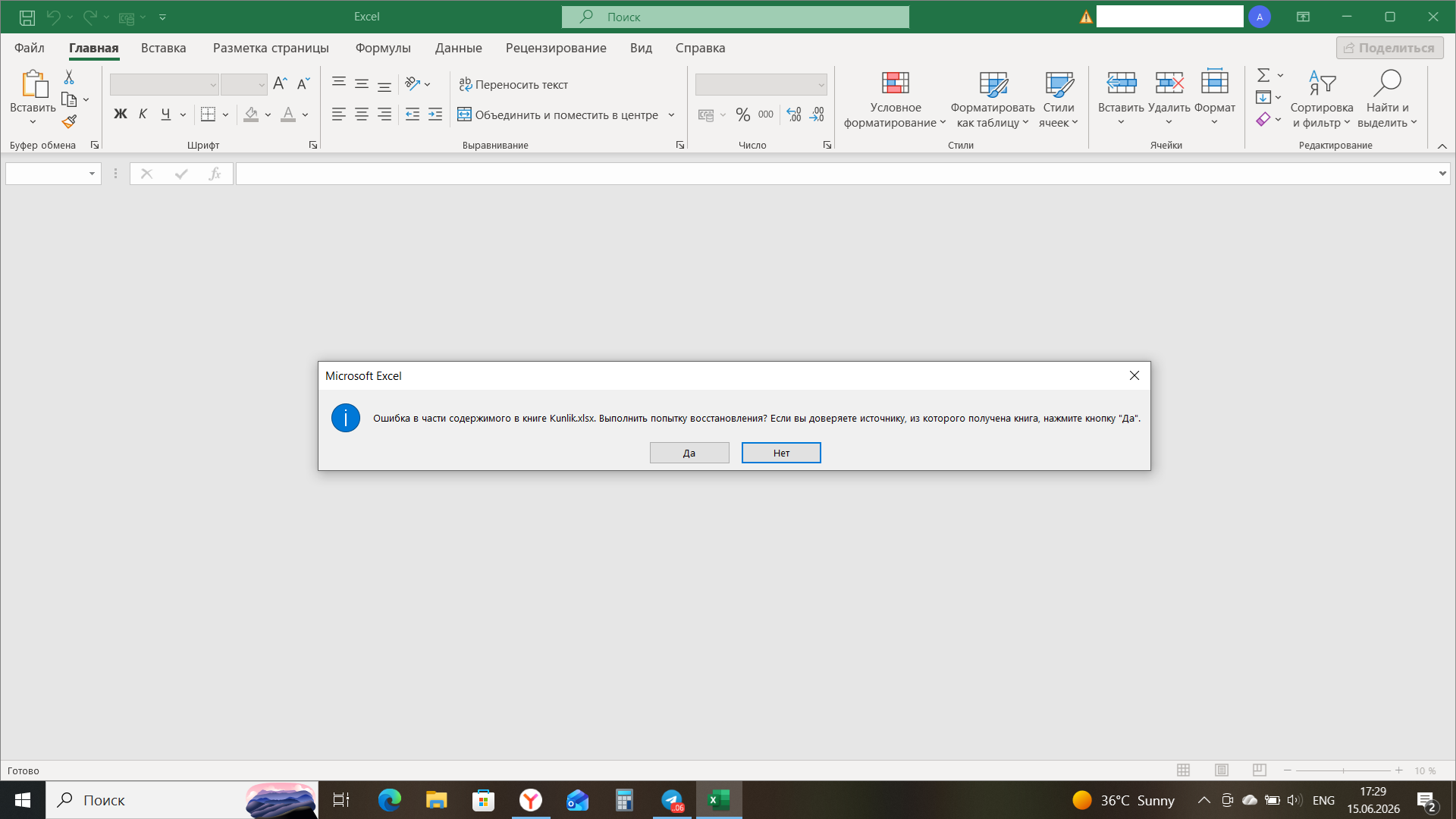Increase font size with the A-up icon

point(280,84)
